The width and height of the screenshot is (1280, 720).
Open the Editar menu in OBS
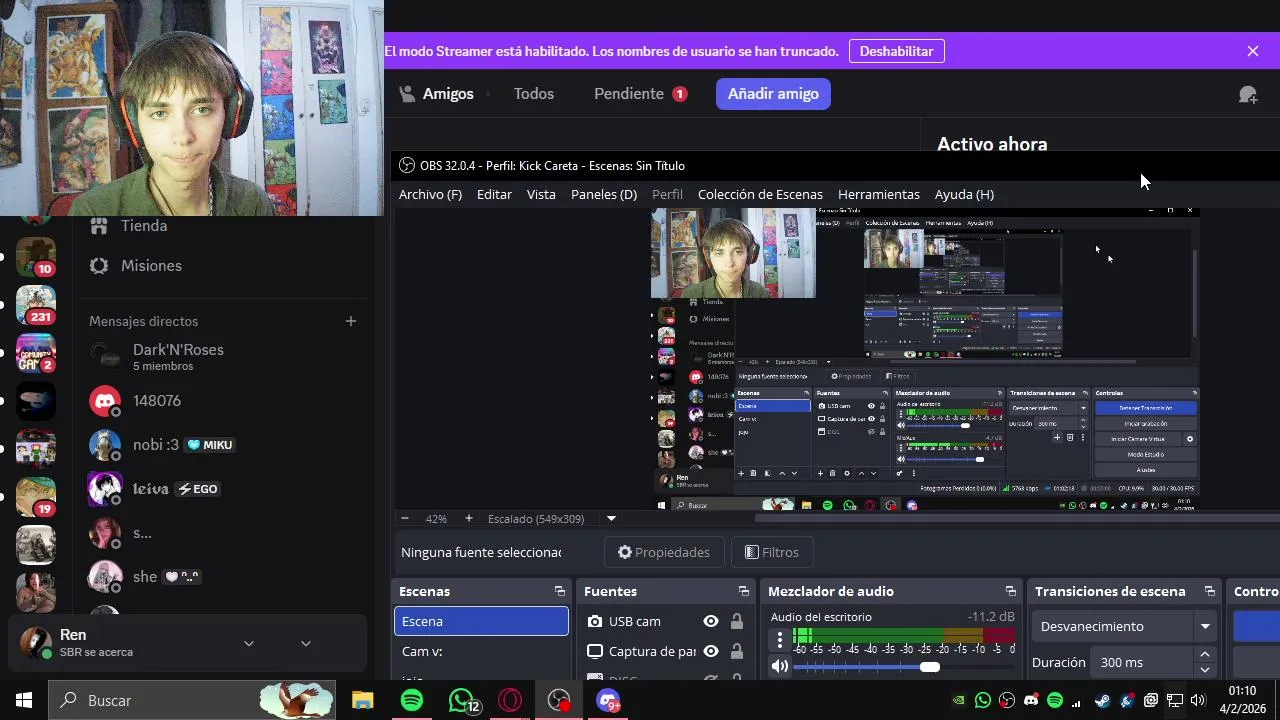494,195
